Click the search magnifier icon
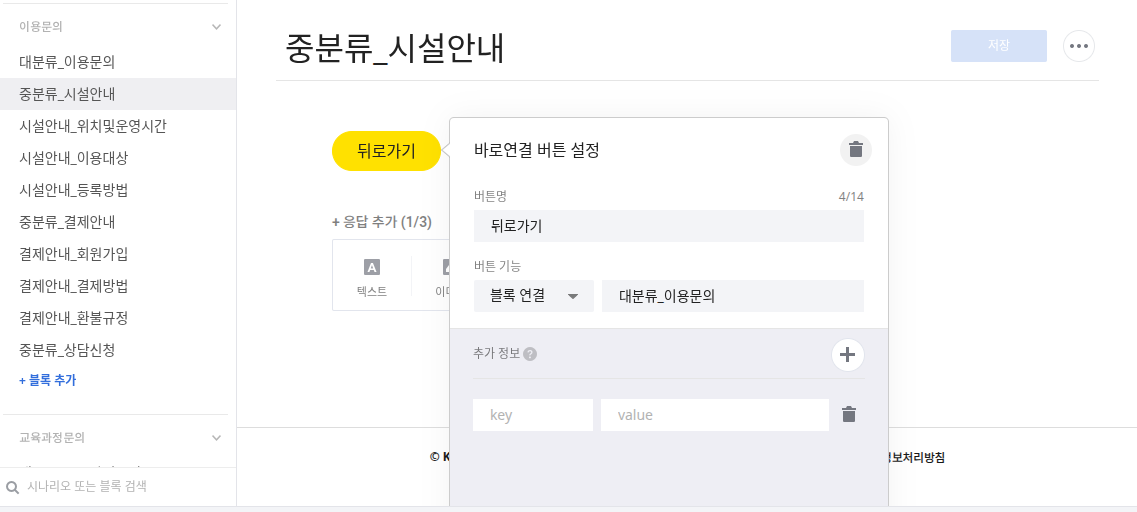This screenshot has width=1137, height=512. coord(13,487)
